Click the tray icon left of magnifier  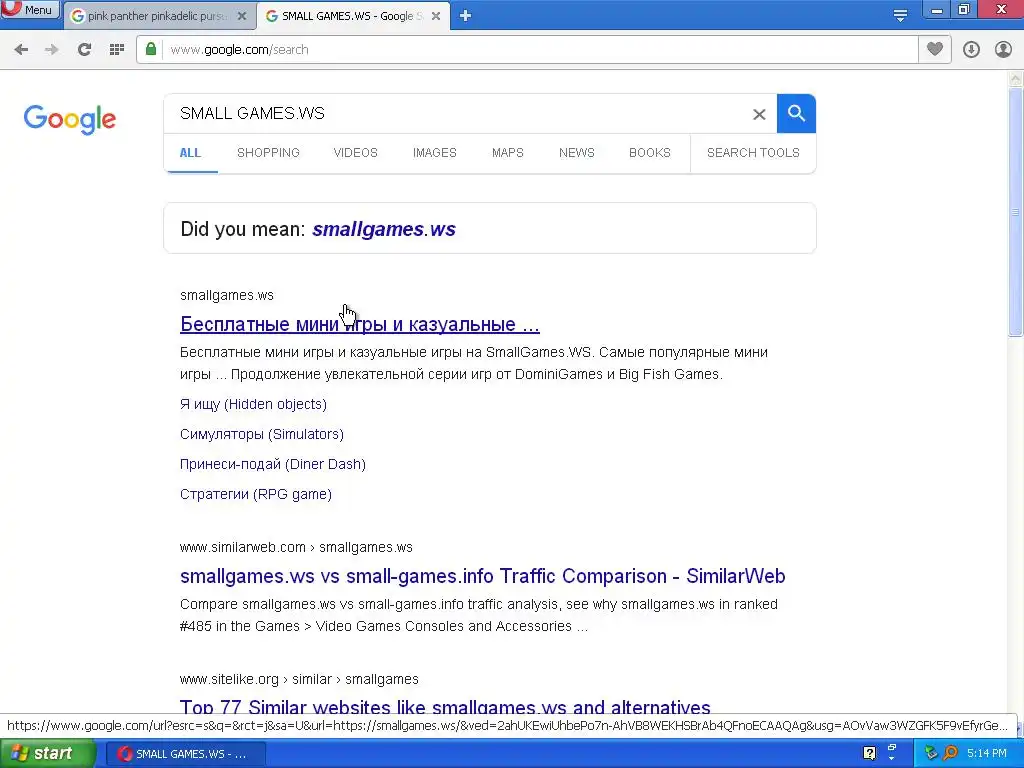(x=931, y=754)
